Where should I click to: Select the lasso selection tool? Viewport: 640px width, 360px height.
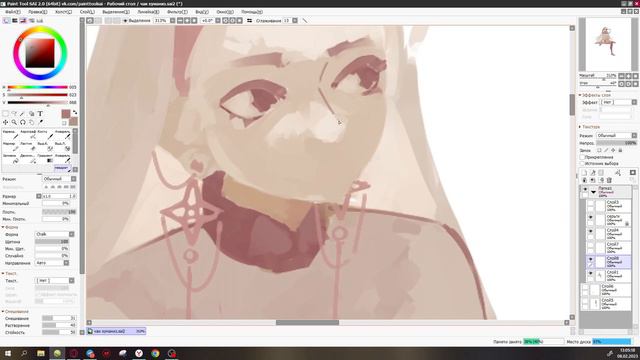pyautogui.click(x=14, y=114)
